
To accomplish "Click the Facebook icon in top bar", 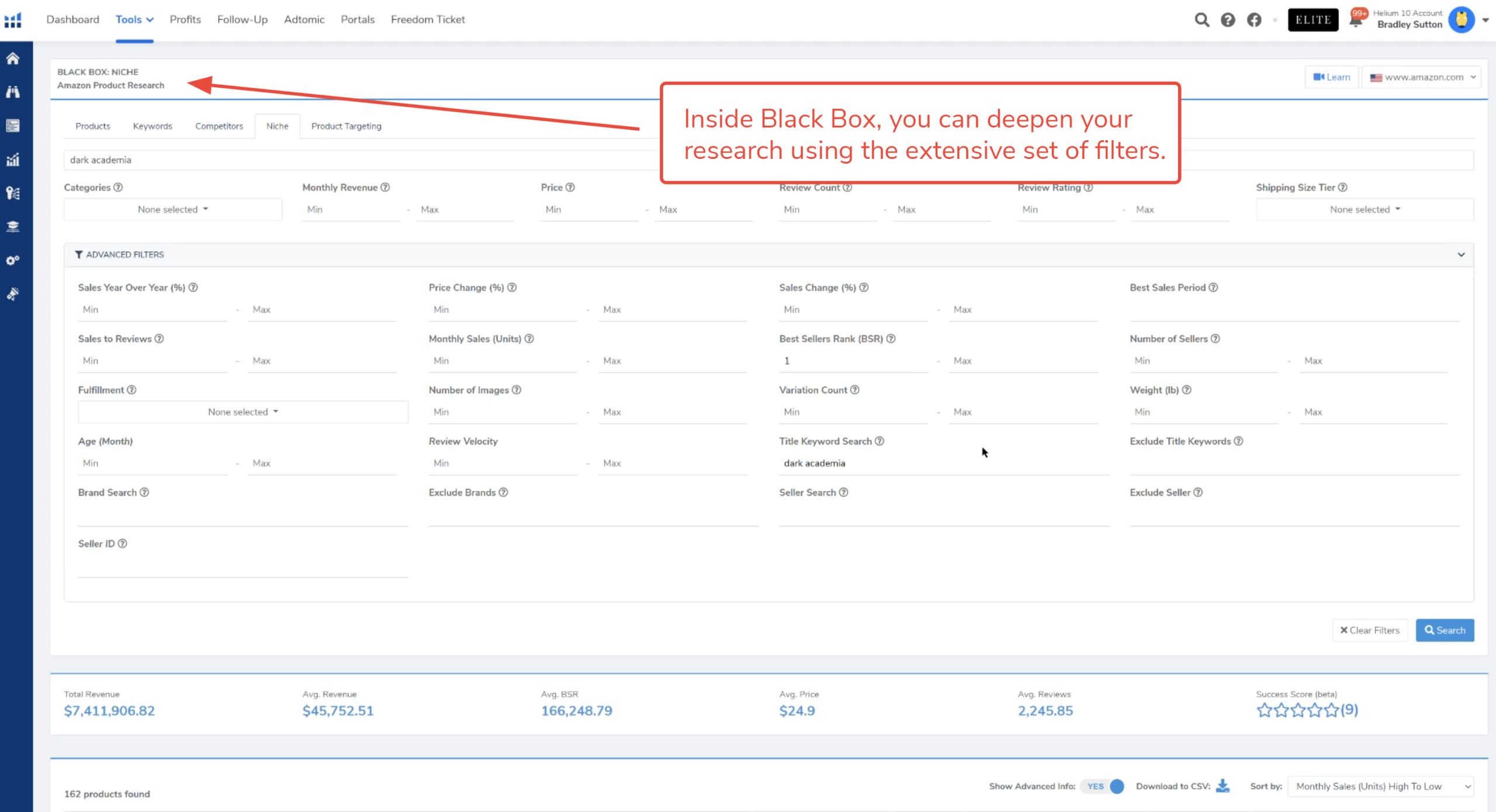I will [x=1254, y=20].
